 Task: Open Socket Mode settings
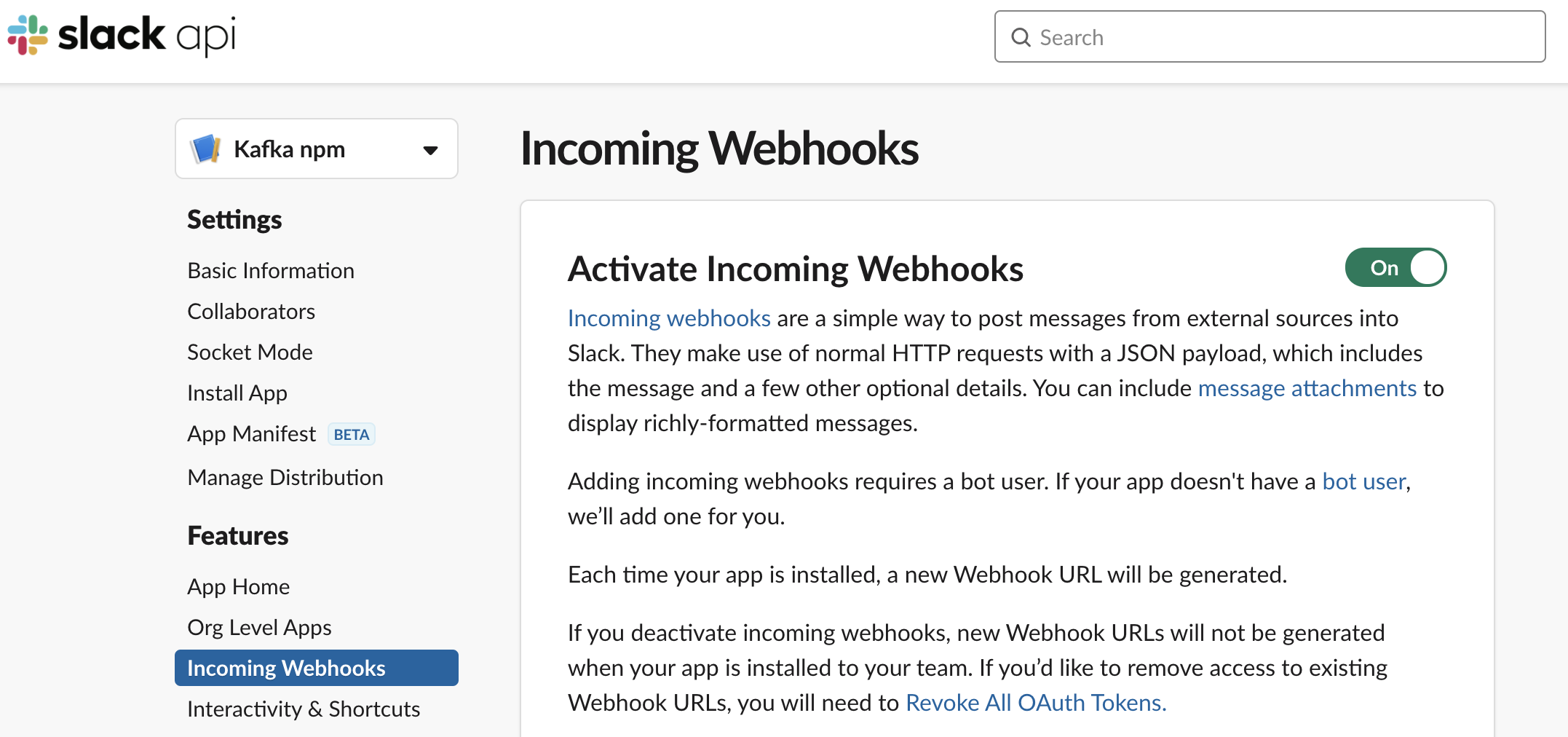pyautogui.click(x=250, y=352)
